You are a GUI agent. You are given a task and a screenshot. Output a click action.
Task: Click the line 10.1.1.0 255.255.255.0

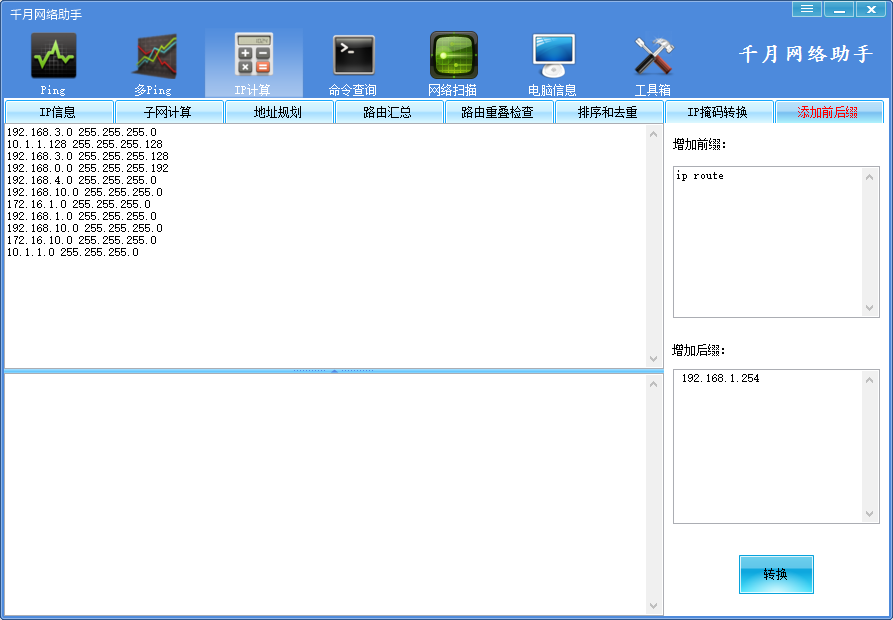pos(72,252)
